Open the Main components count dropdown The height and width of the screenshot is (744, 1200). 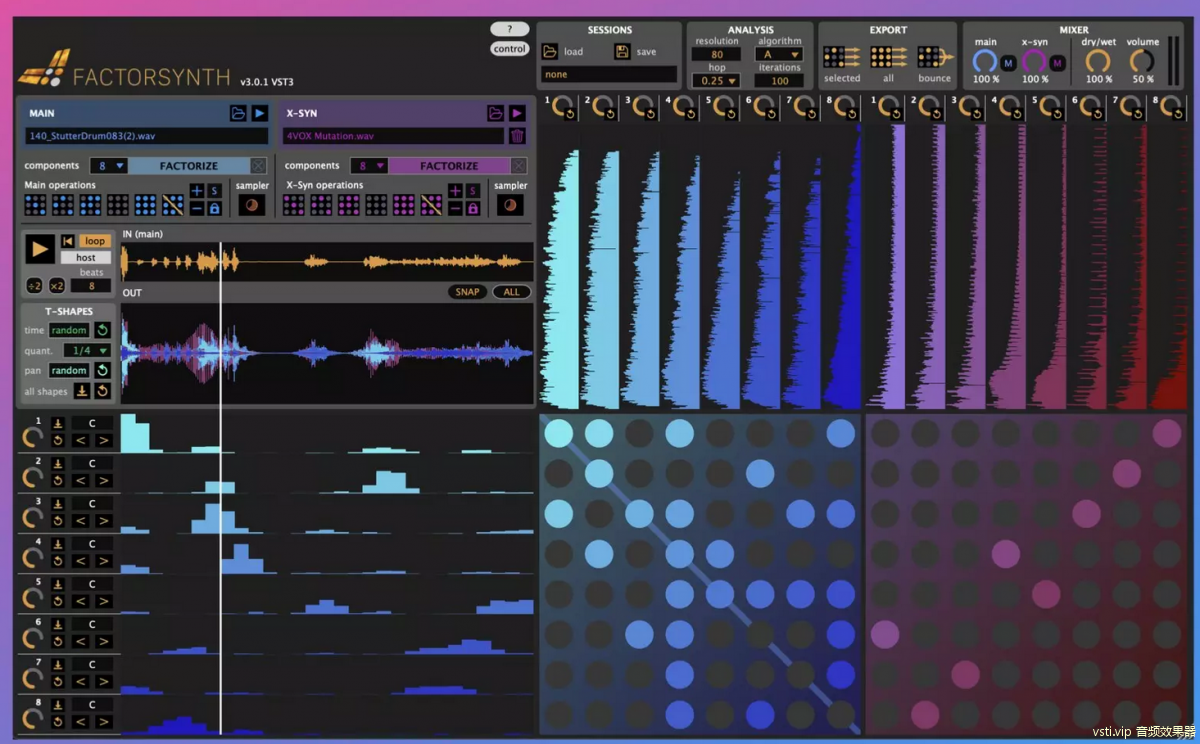click(x=108, y=166)
